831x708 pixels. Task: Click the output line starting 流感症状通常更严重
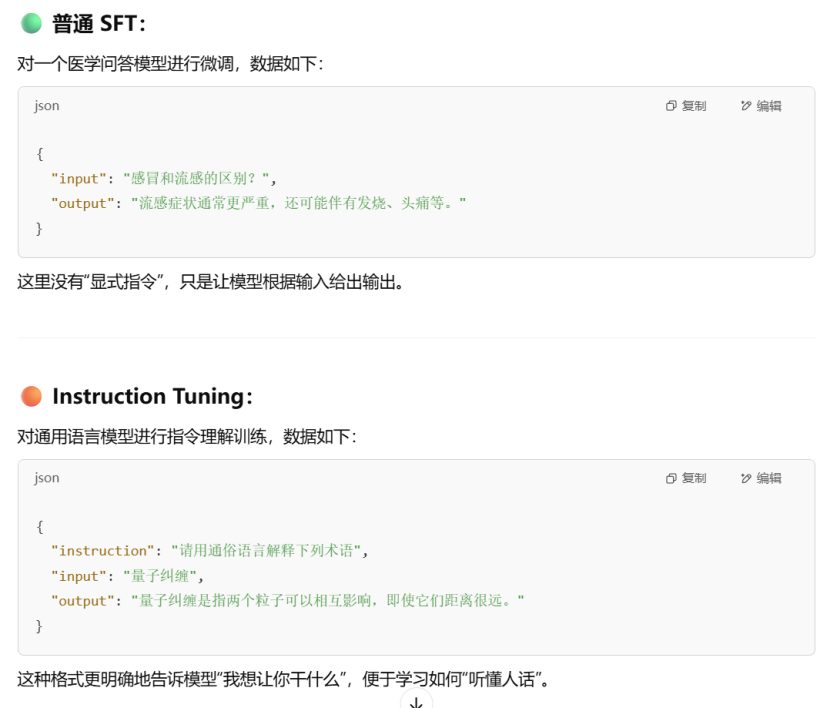298,203
